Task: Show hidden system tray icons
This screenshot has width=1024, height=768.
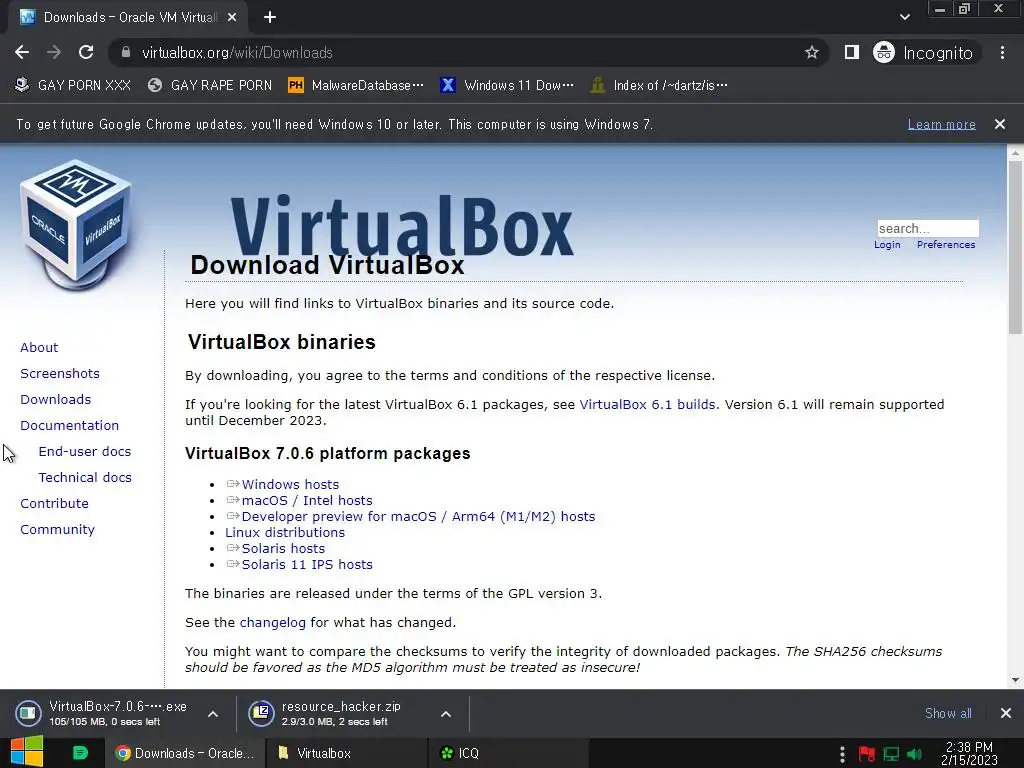Action: tap(842, 754)
